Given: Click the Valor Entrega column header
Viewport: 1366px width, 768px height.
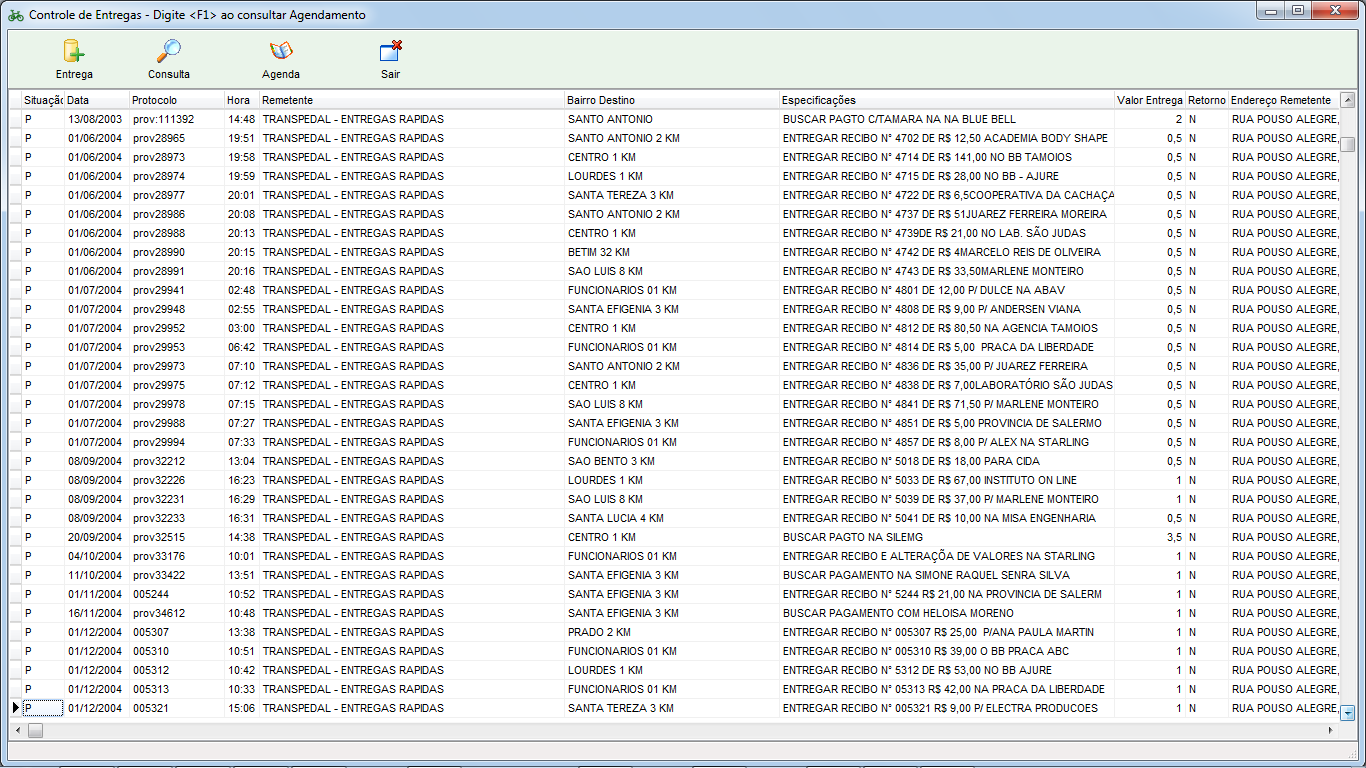Looking at the screenshot, I should pos(1150,100).
